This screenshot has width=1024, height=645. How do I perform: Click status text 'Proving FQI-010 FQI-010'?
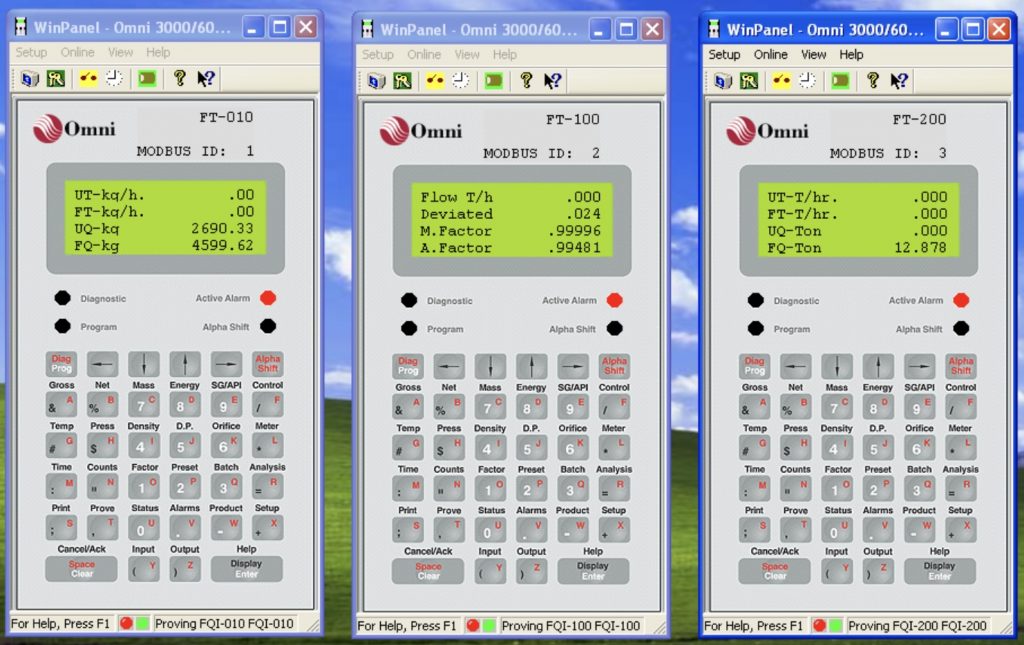click(x=224, y=623)
